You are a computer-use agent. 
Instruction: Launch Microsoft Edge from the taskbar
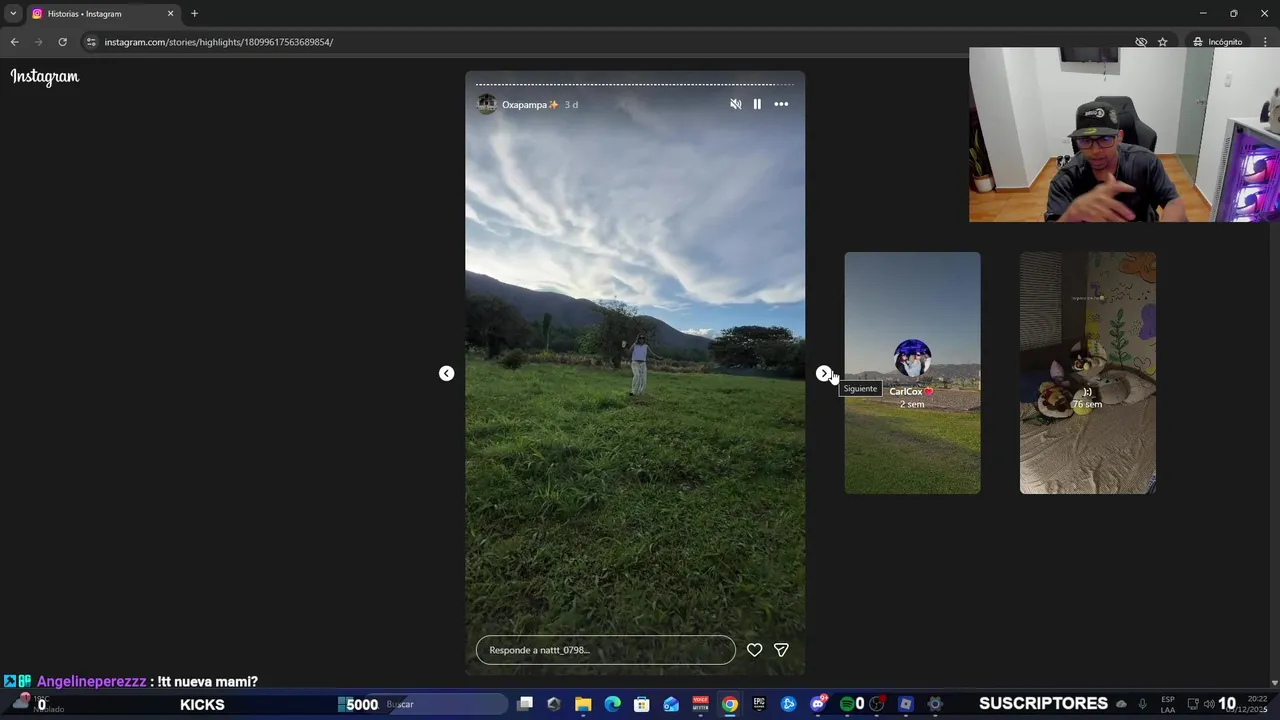(x=613, y=704)
